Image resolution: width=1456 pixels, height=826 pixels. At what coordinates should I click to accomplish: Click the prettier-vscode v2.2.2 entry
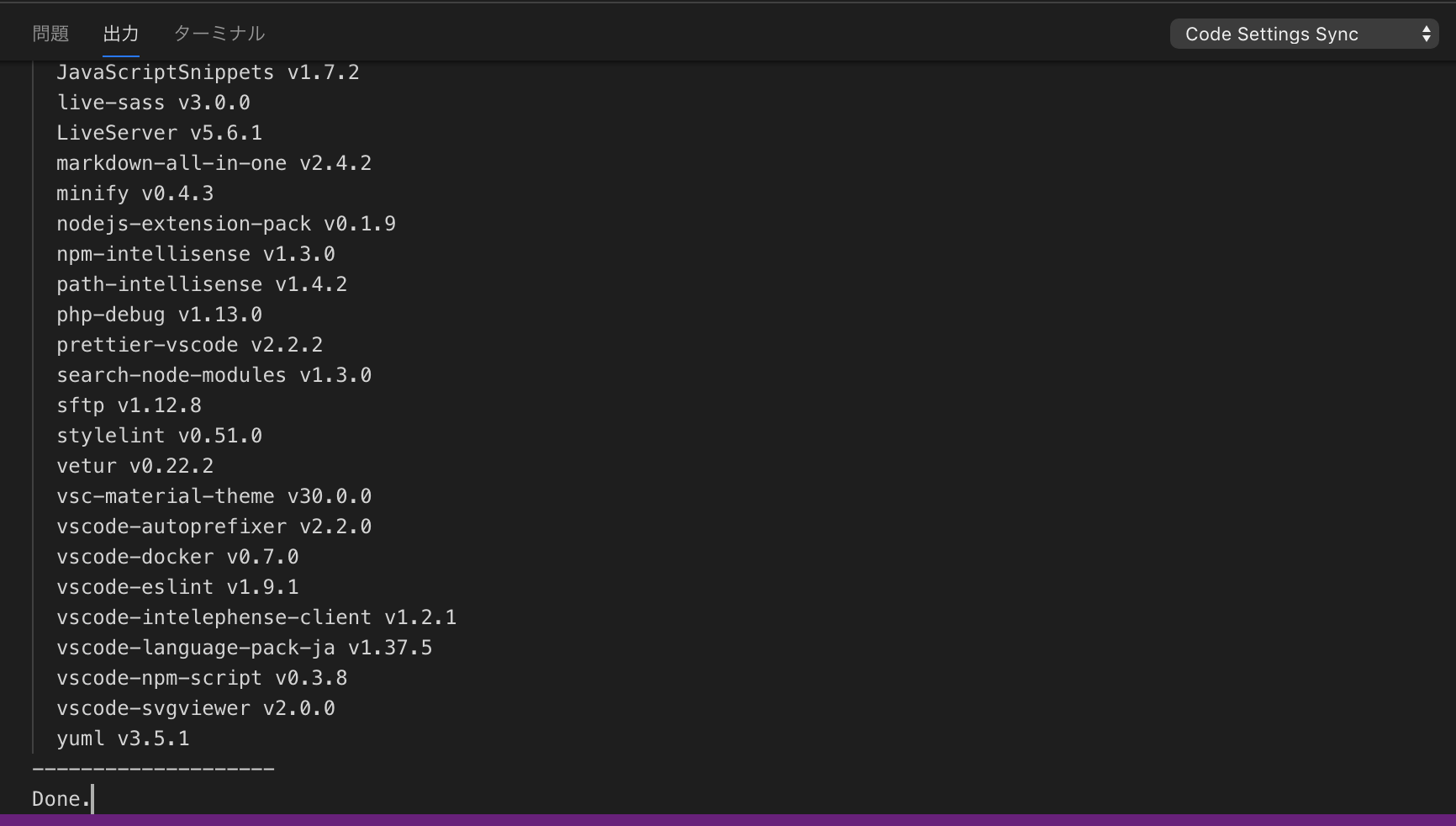pos(189,345)
